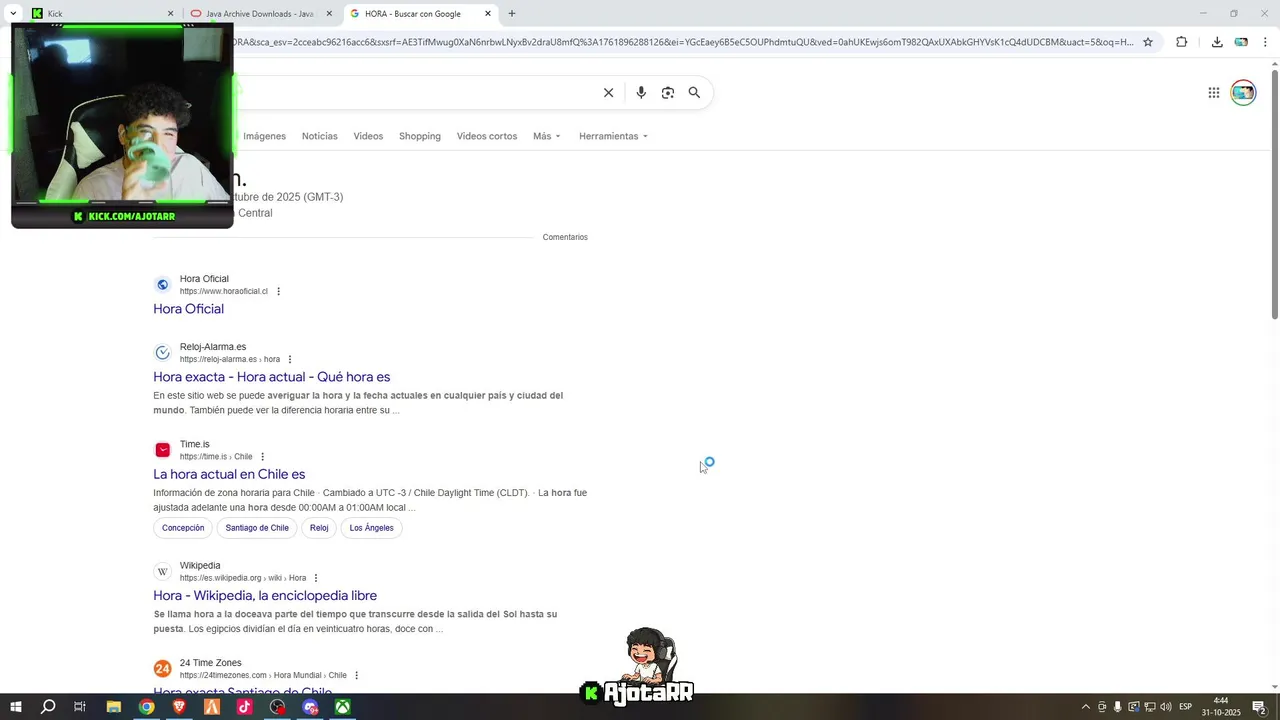
Task: Open TikTok from the taskbar
Action: pyautogui.click(x=245, y=707)
